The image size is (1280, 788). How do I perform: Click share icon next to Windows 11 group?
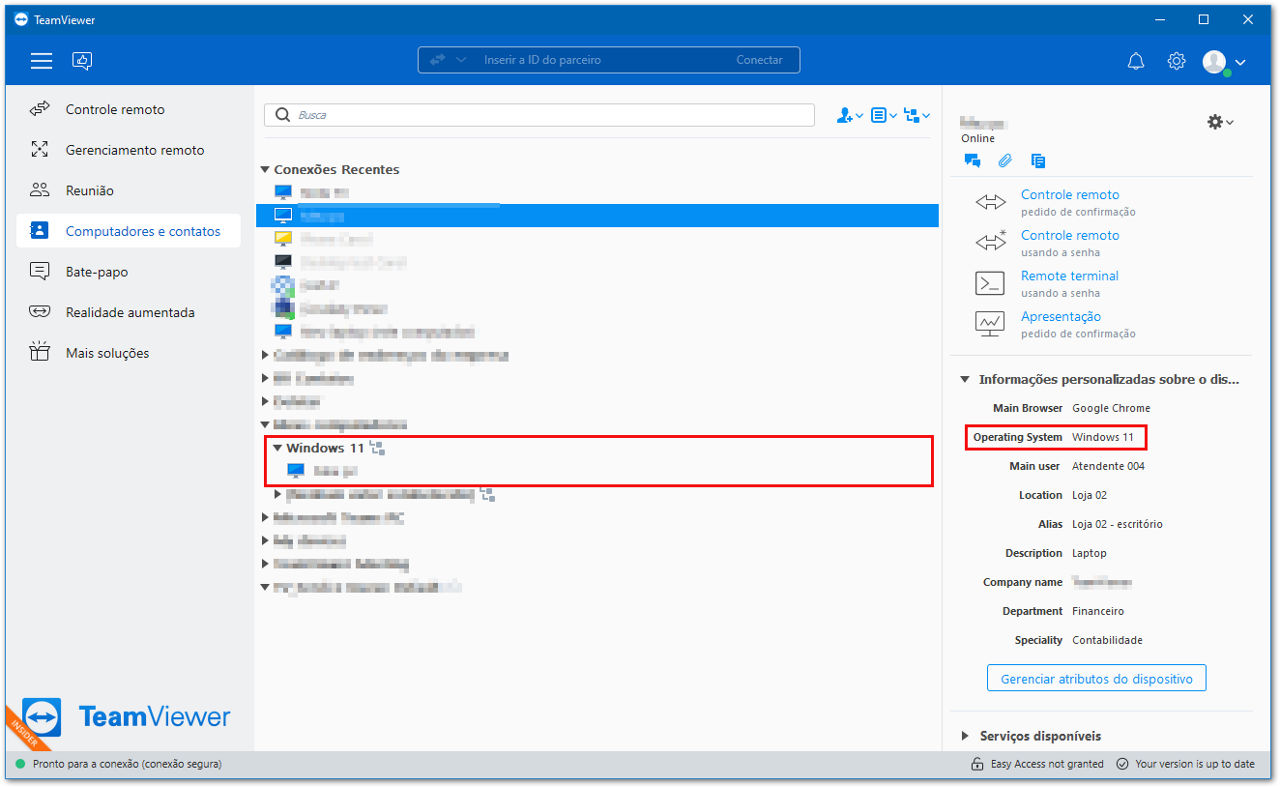tap(377, 448)
